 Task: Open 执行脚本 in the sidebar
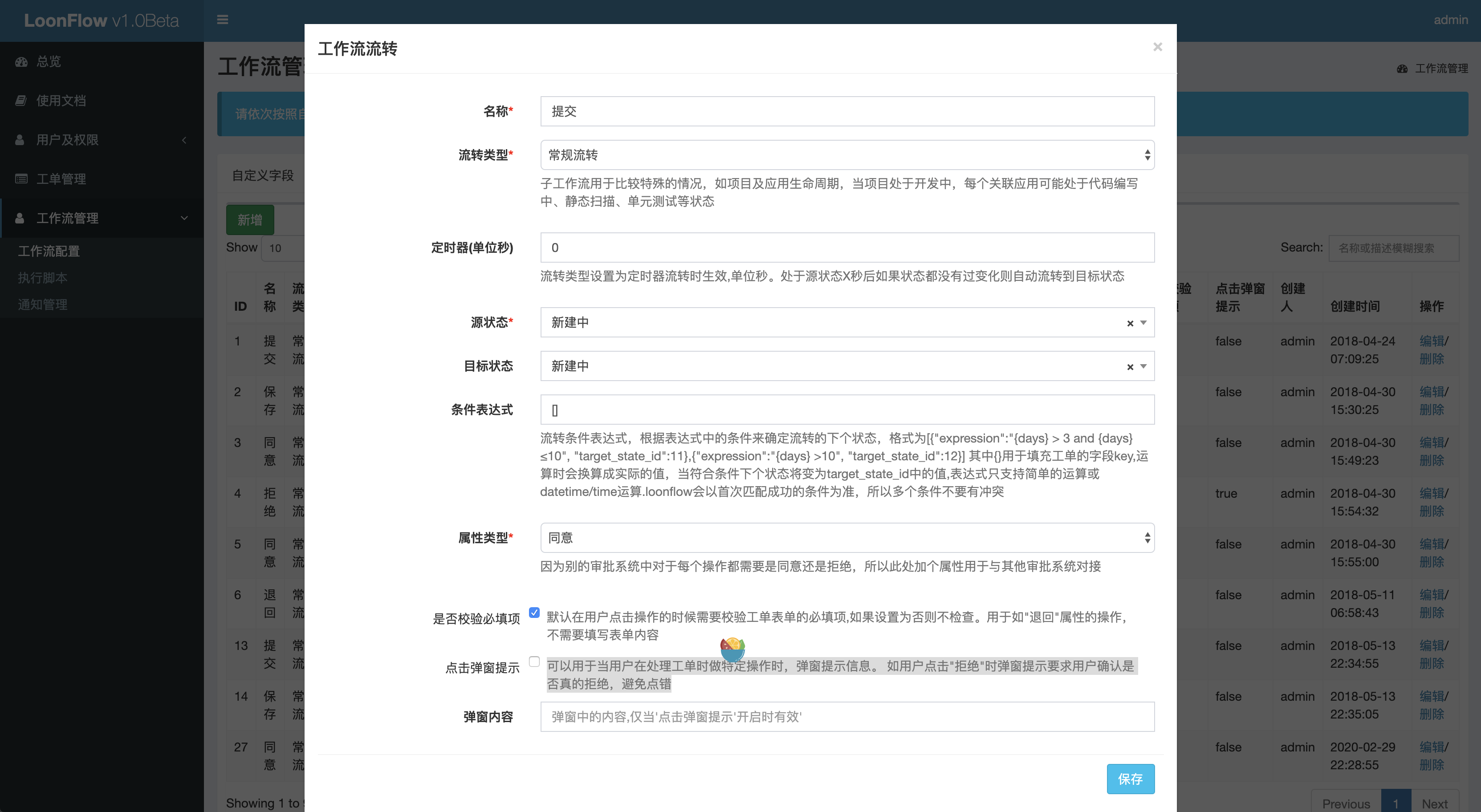coord(43,277)
